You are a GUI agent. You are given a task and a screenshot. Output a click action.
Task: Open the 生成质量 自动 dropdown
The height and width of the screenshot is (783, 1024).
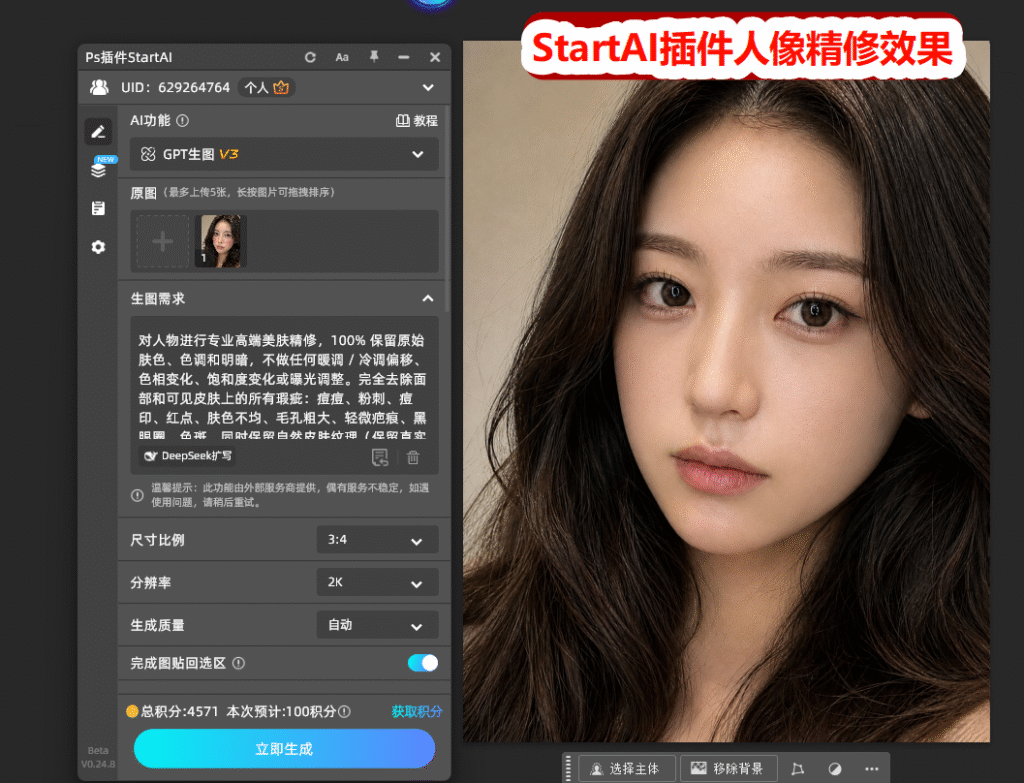(377, 625)
